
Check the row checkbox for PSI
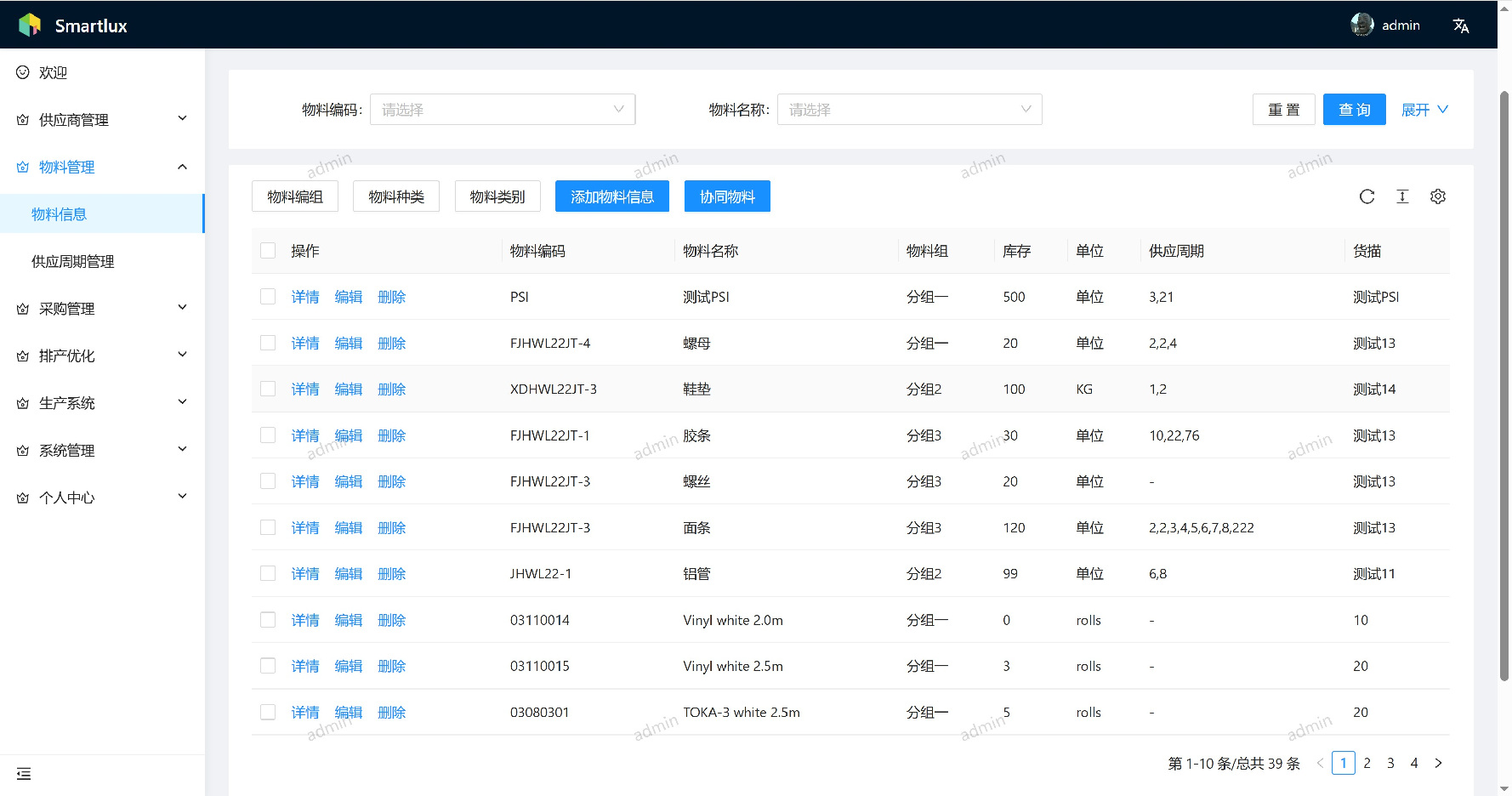point(268,297)
